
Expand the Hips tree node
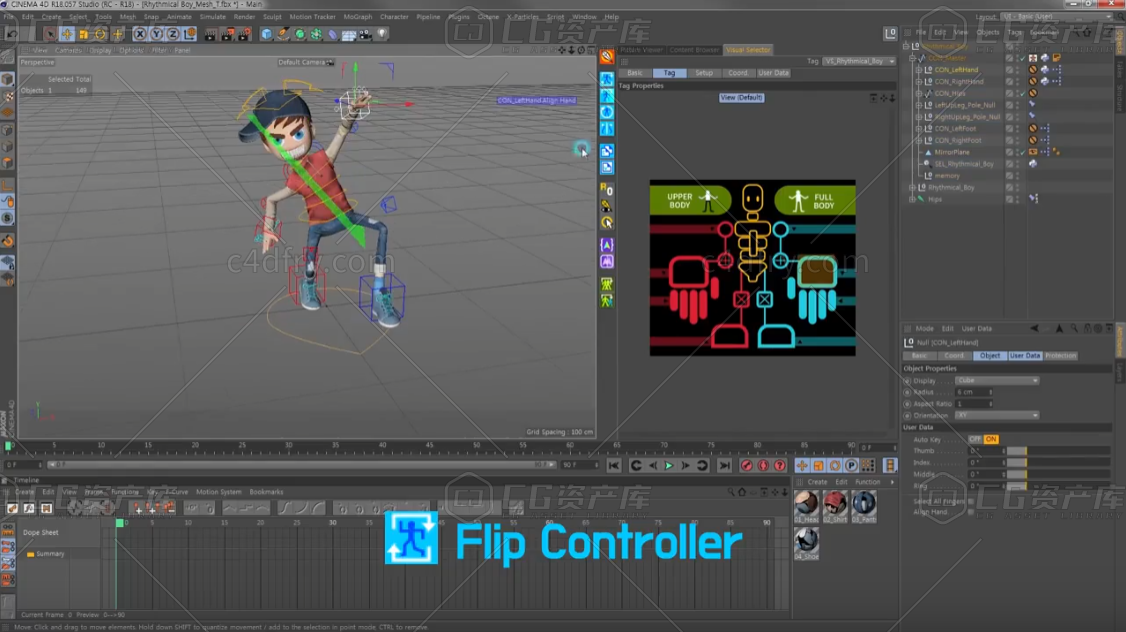[x=912, y=199]
